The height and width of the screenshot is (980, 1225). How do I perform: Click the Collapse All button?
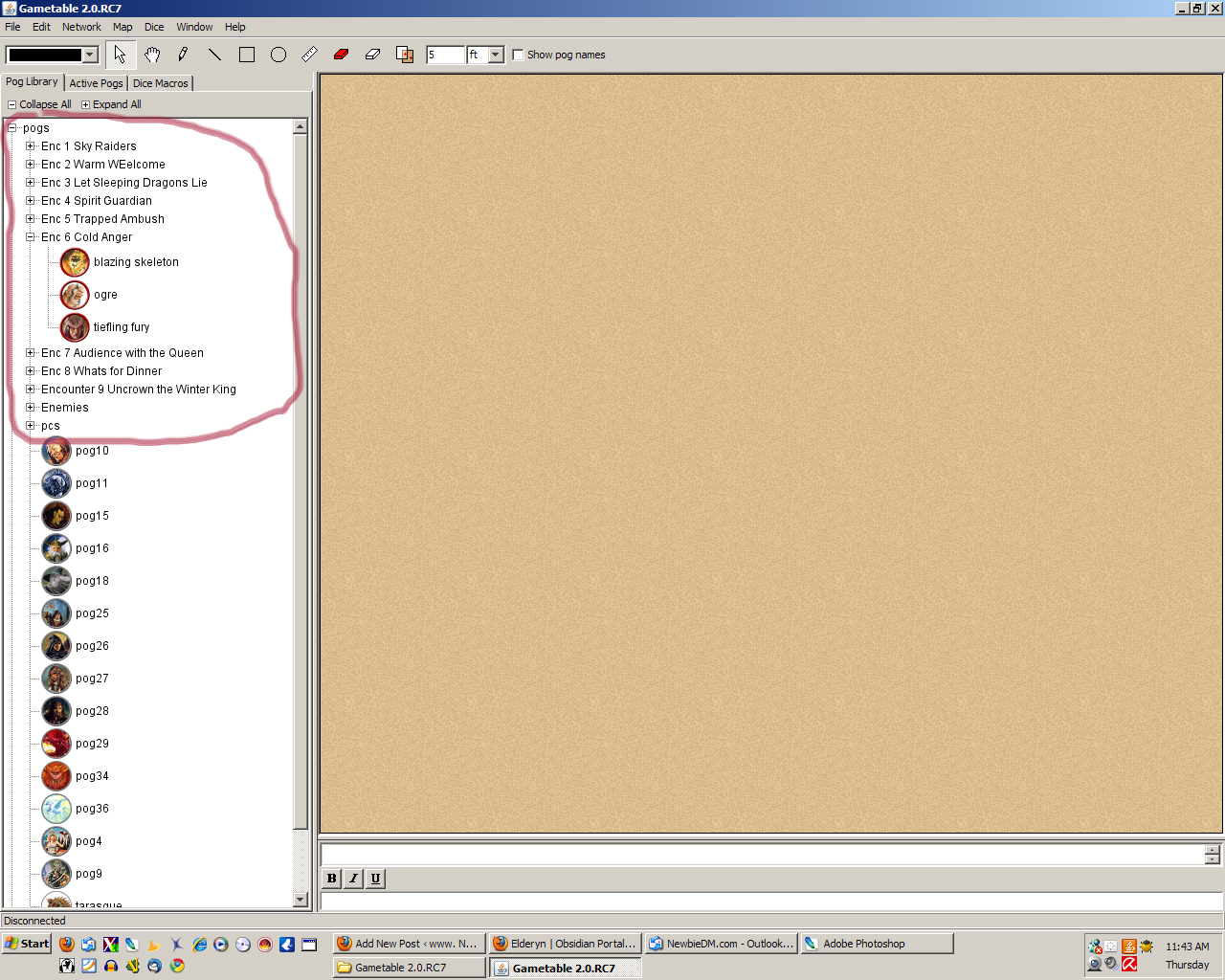39,104
